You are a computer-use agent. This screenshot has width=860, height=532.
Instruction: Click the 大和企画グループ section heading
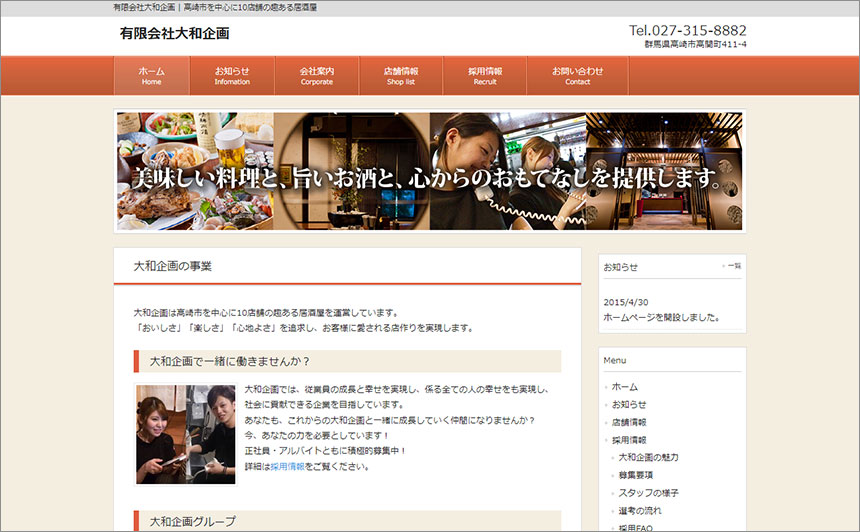coord(193,521)
